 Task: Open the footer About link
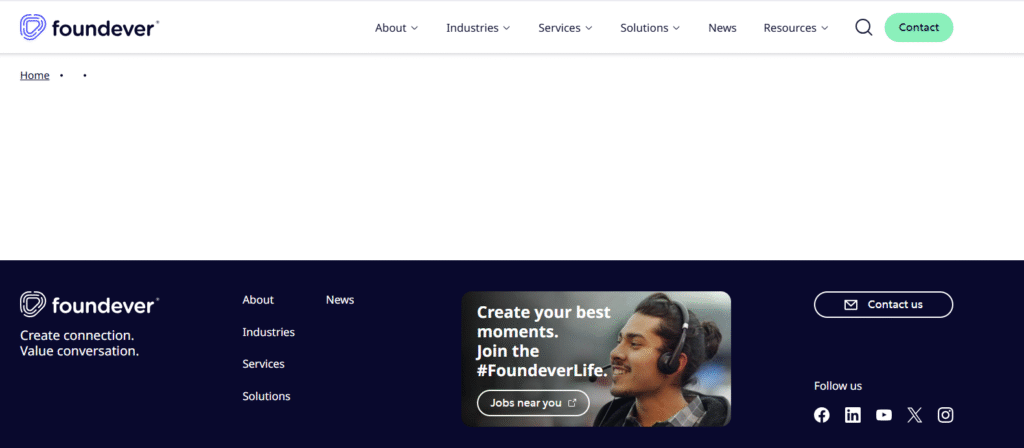(258, 300)
